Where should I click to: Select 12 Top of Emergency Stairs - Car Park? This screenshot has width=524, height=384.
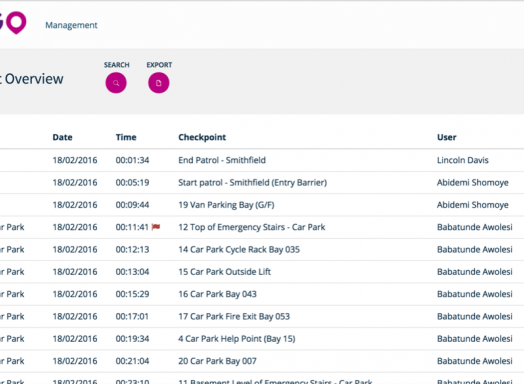252,227
